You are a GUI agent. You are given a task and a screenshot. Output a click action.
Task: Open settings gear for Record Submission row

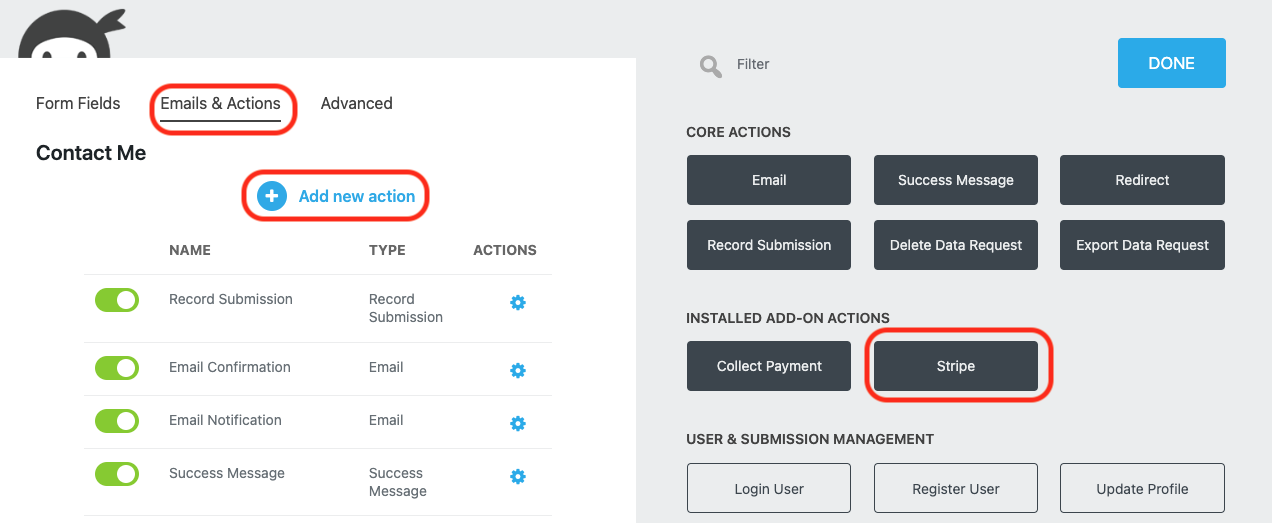click(518, 302)
